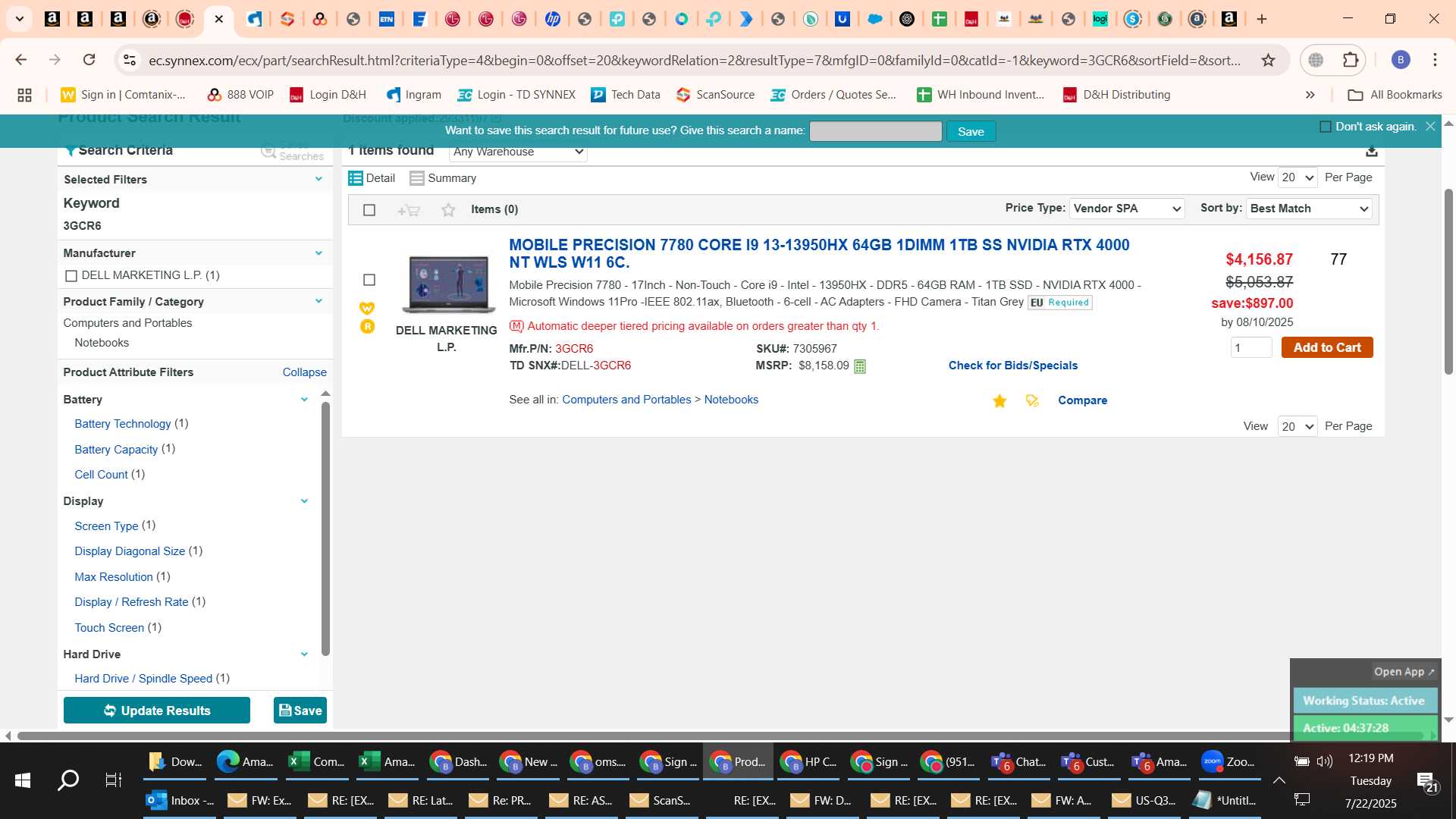Screen dimensions: 1456x819
Task: Add selected items to cart icon
Action: (x=409, y=210)
